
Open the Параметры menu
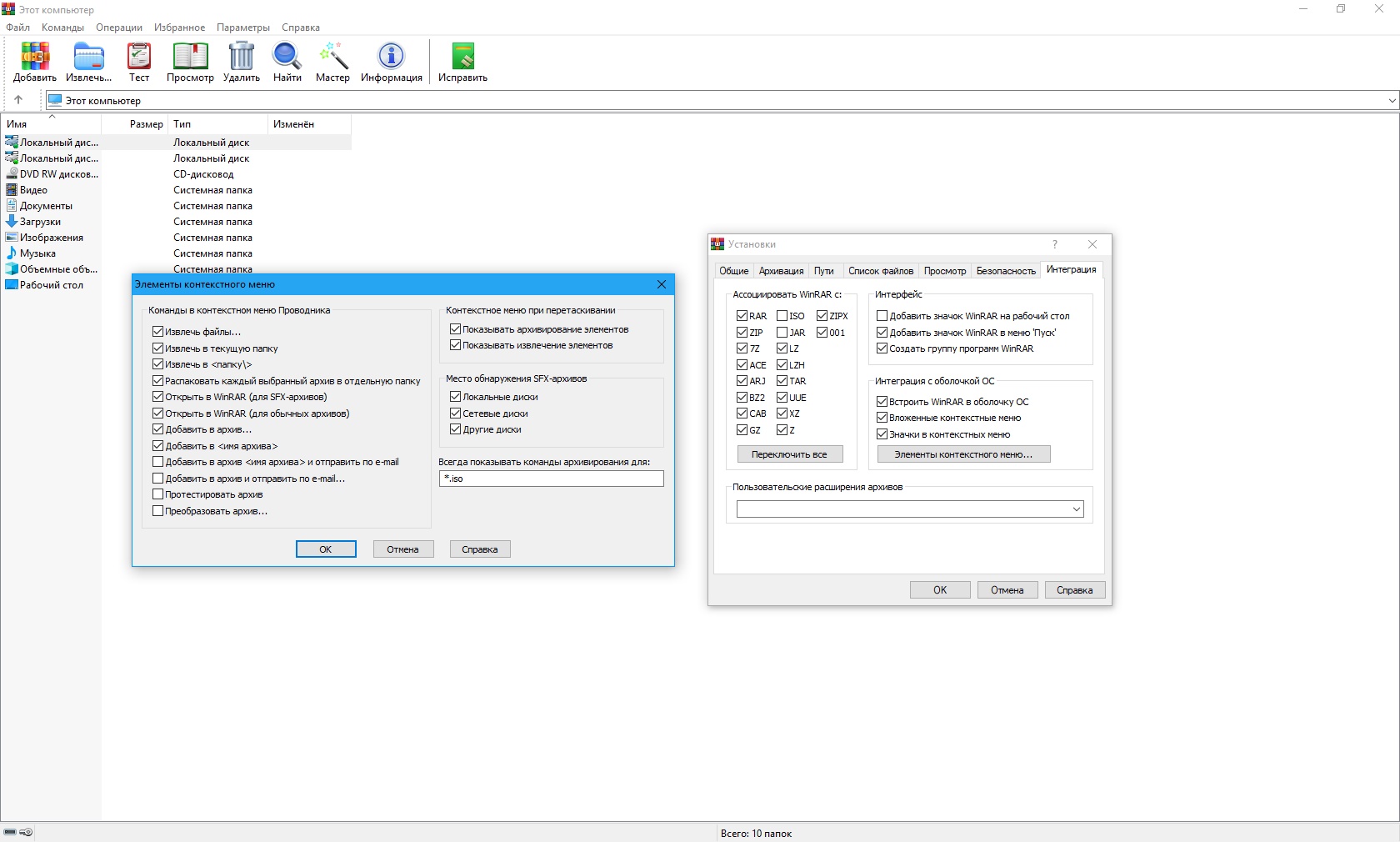coord(243,28)
